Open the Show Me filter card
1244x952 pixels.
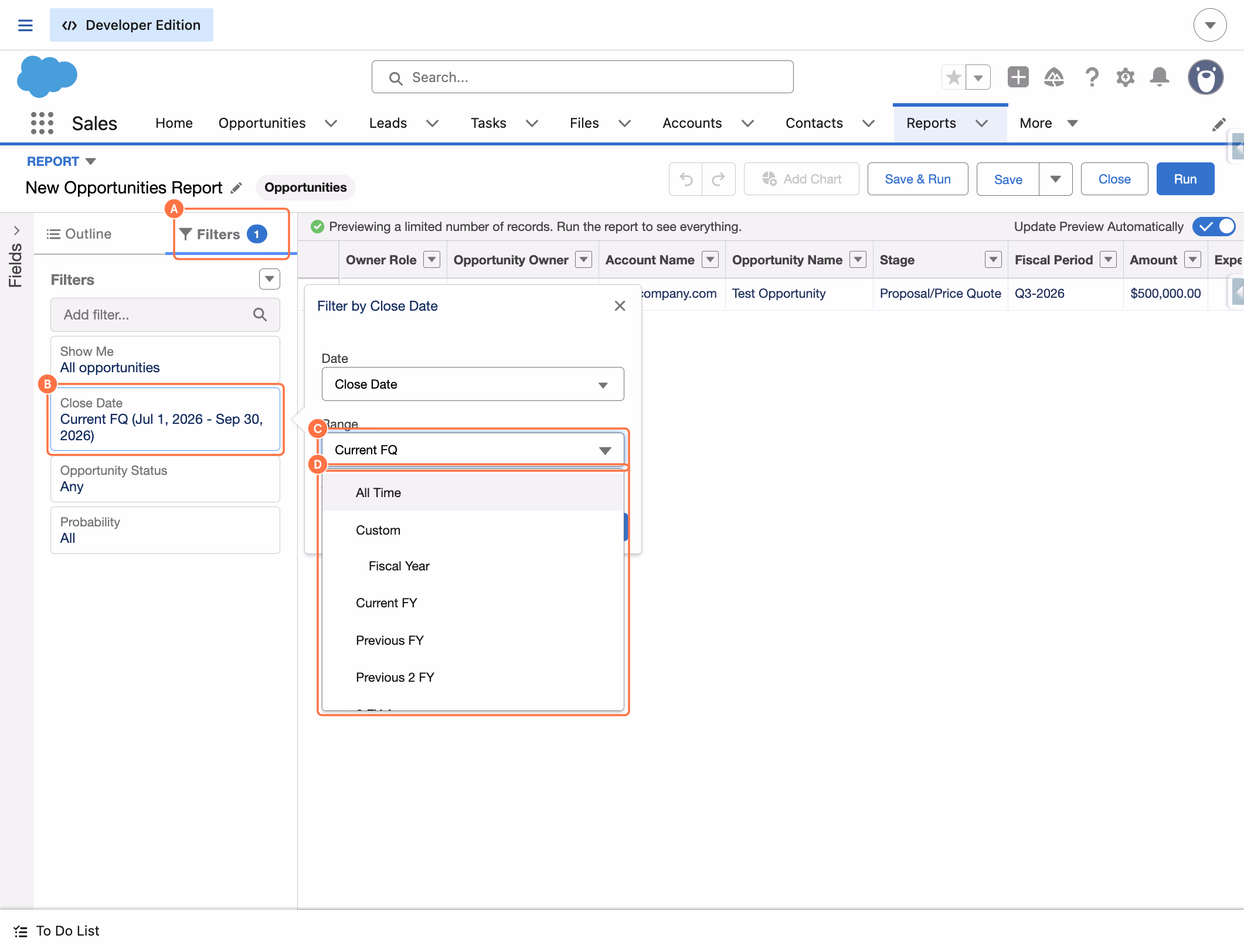coord(165,359)
